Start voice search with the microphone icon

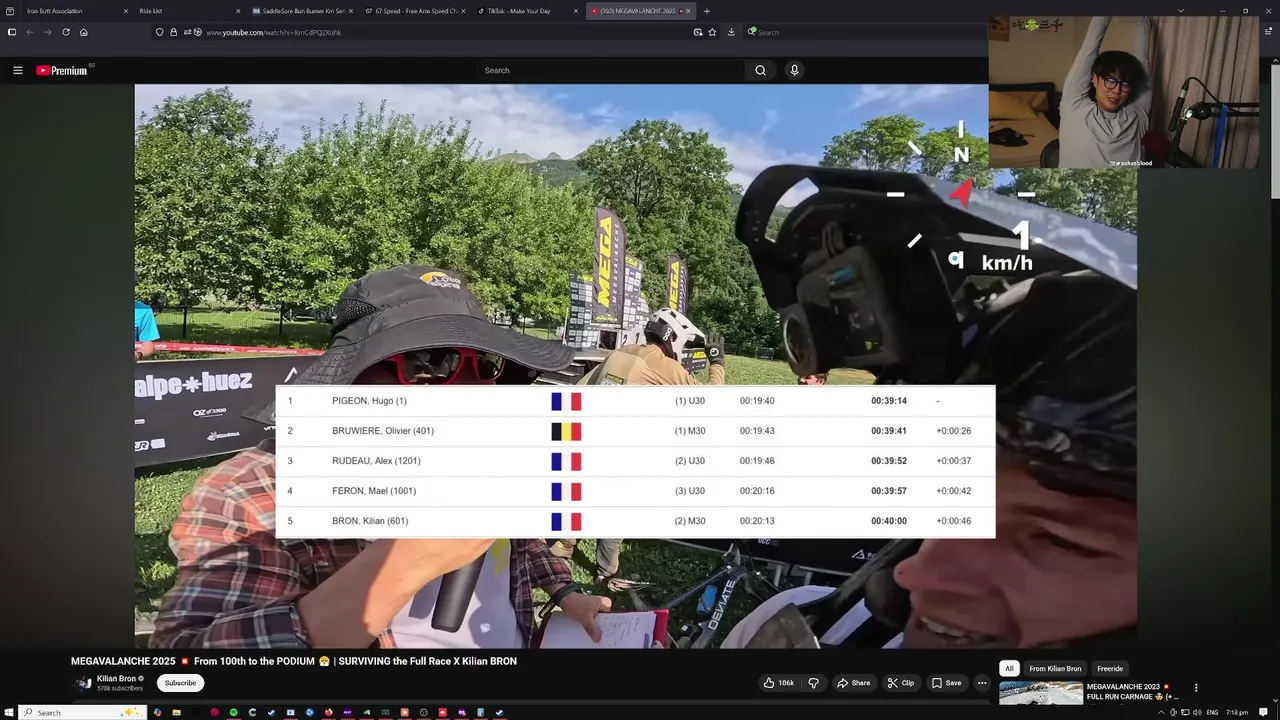coord(794,70)
